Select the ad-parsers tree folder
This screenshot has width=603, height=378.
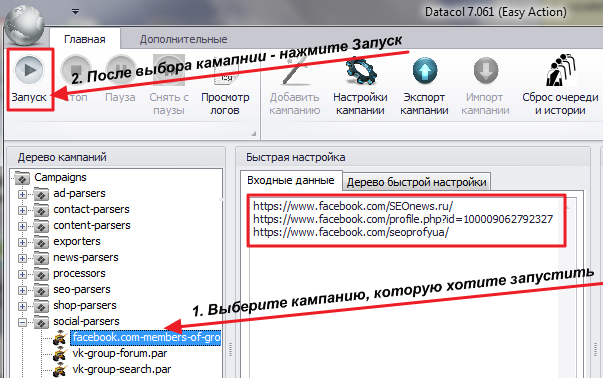tap(79, 193)
